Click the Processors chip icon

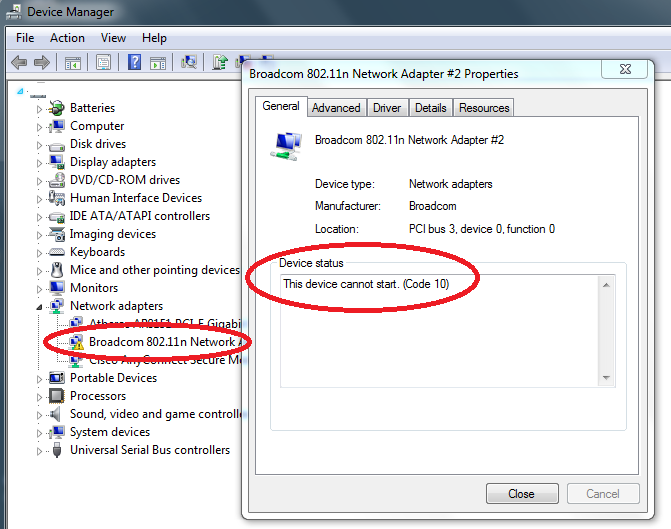56,395
